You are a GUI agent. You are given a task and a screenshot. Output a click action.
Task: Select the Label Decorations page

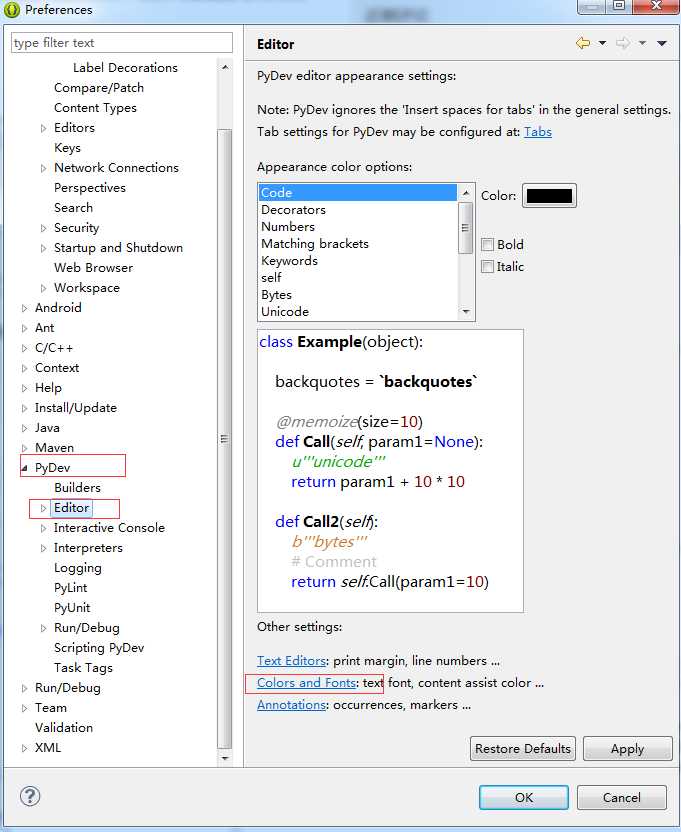click(x=125, y=68)
